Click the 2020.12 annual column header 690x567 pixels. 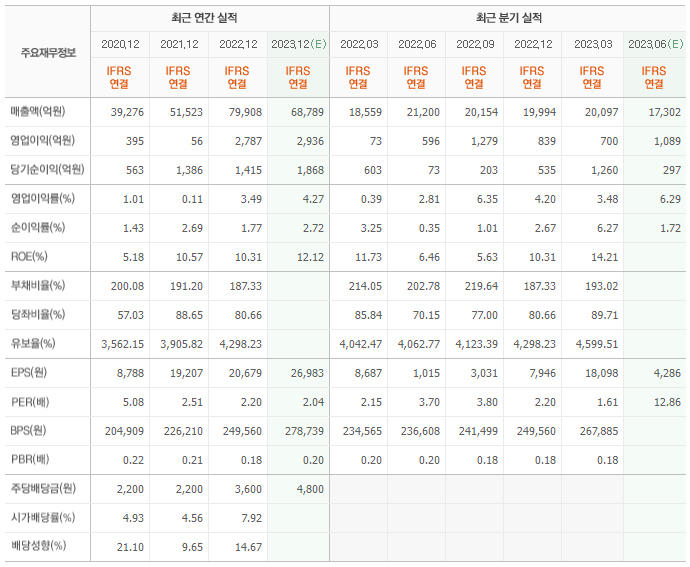pyautogui.click(x=120, y=44)
